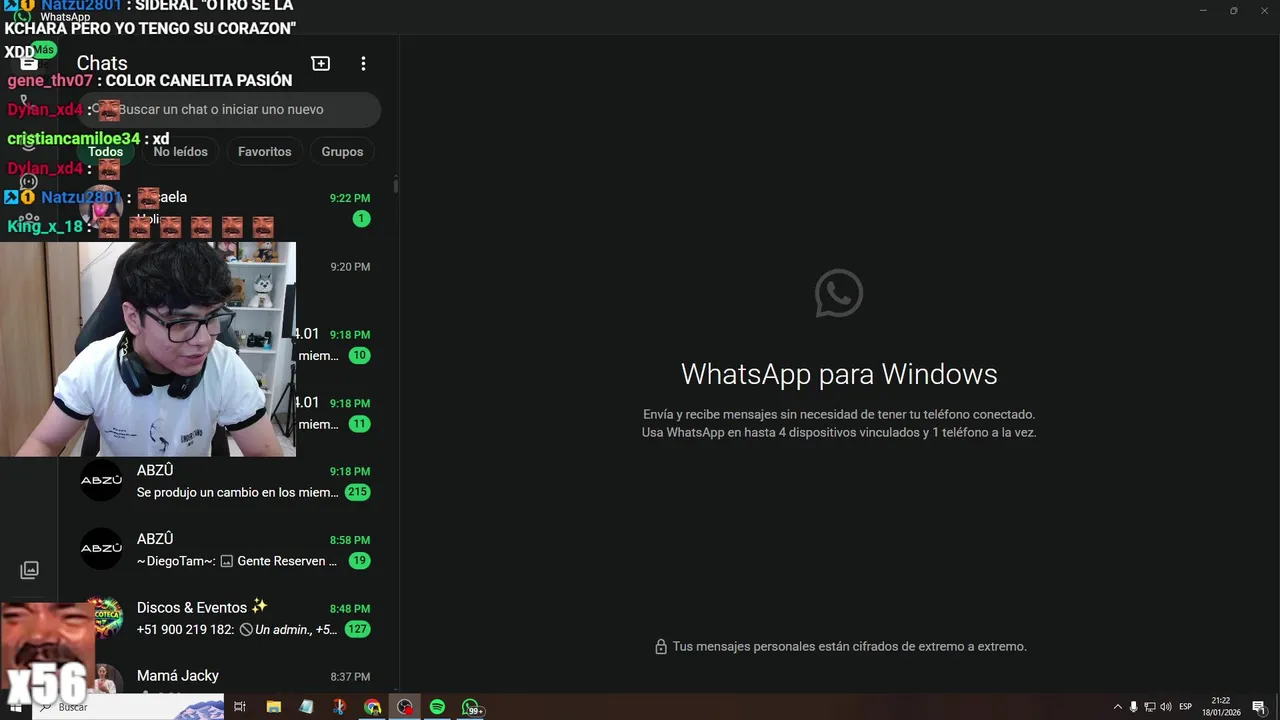1280x720 pixels.
Task: Open File Explorer from the taskbar
Action: click(x=273, y=707)
